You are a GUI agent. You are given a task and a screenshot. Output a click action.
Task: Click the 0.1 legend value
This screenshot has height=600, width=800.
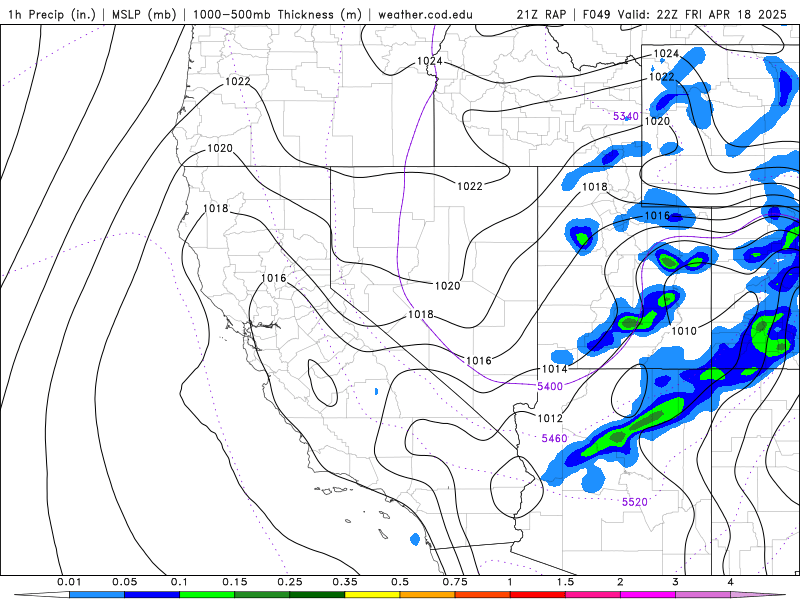click(x=180, y=582)
